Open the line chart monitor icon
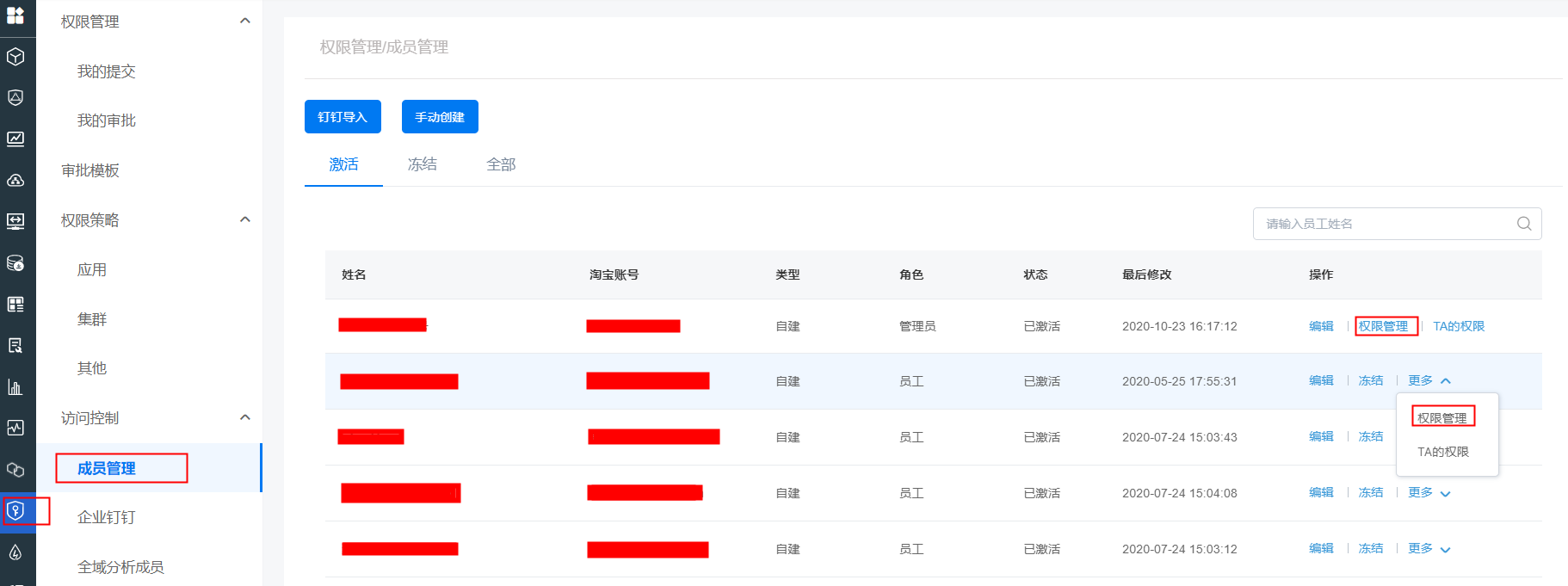Image resolution: width=1568 pixels, height=586 pixels. [15, 139]
